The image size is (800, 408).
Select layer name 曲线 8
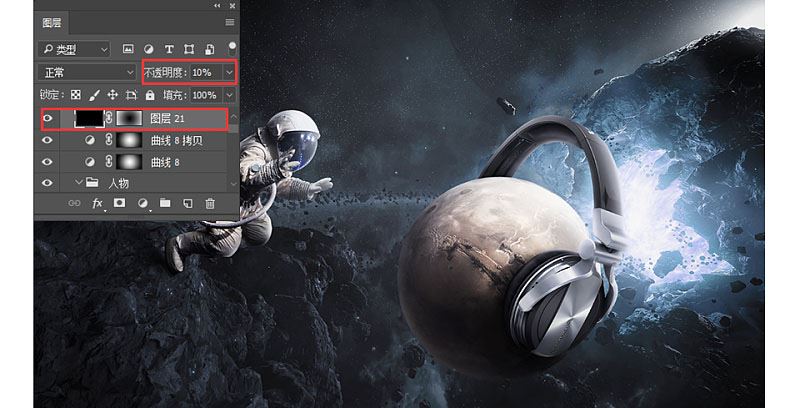[165, 162]
